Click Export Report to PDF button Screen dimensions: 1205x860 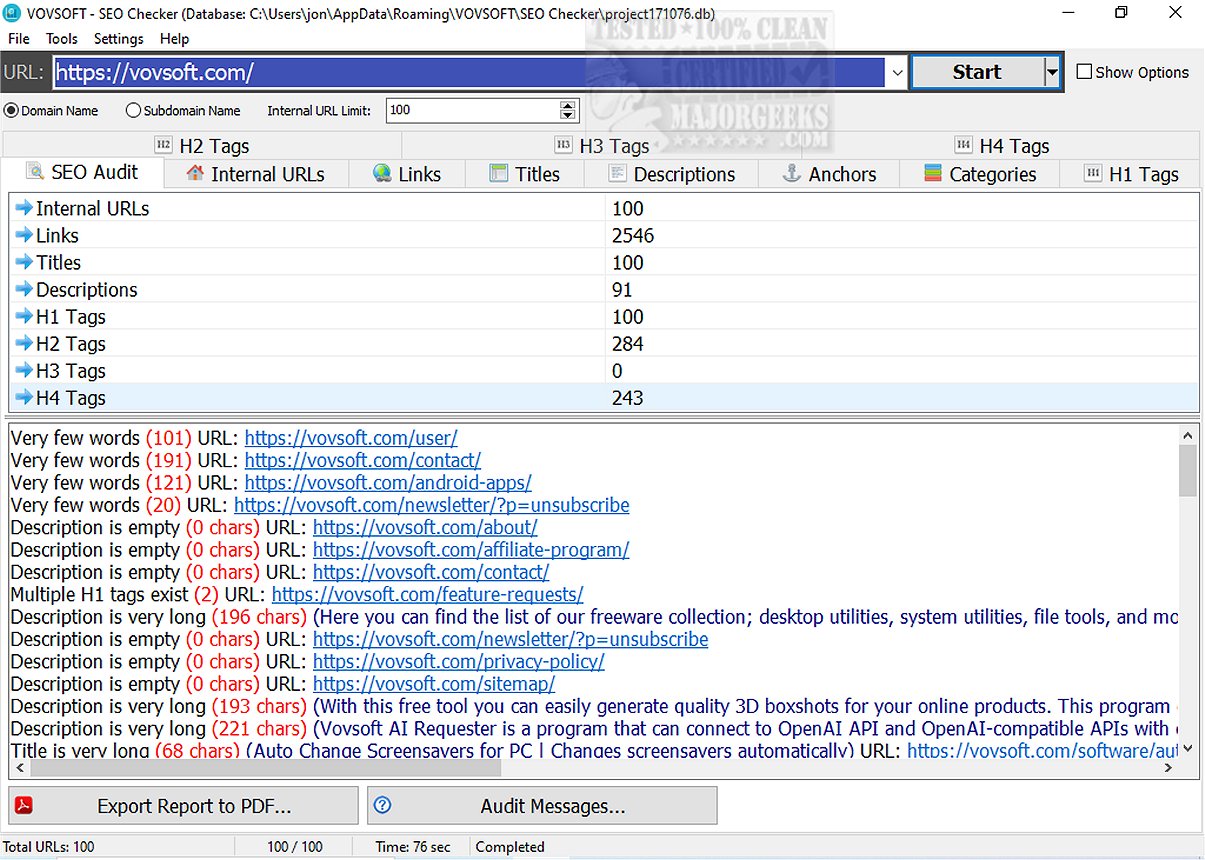click(183, 806)
